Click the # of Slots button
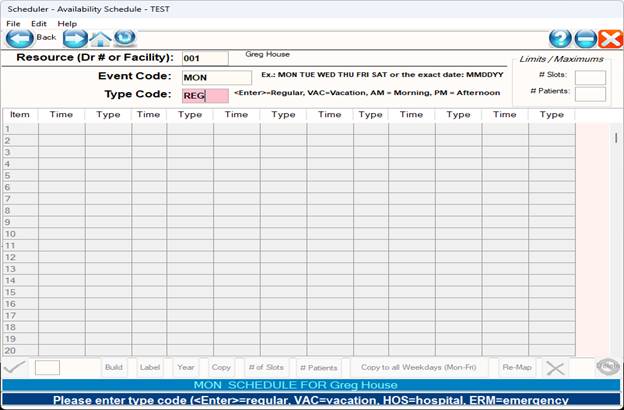 click(266, 367)
